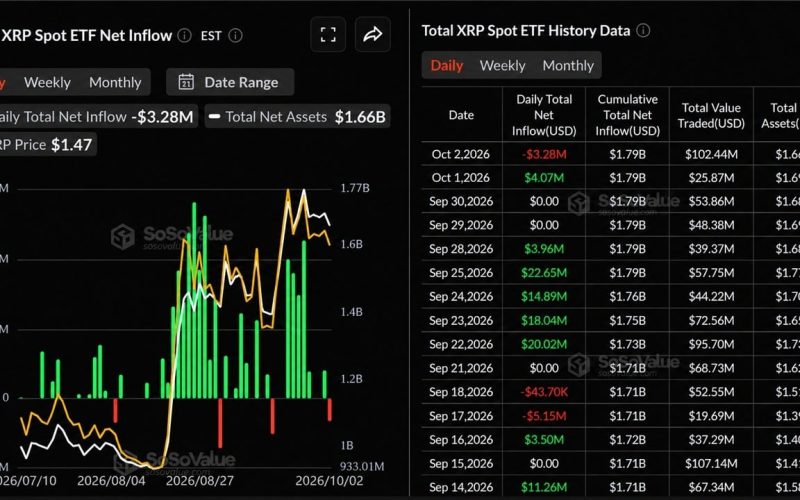Select Weekly tab in history table

pyautogui.click(x=503, y=65)
